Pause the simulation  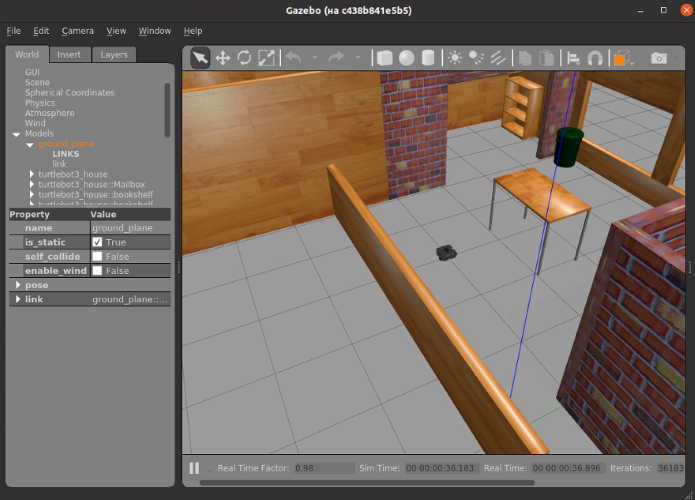194,468
